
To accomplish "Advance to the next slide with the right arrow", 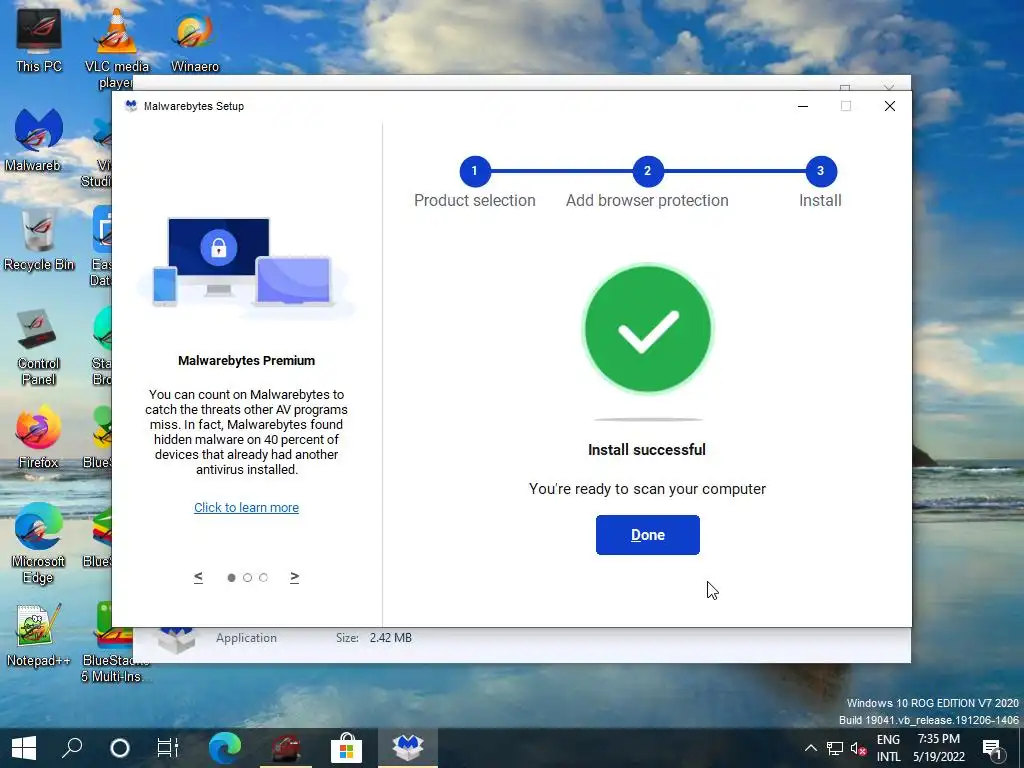I will click(295, 577).
